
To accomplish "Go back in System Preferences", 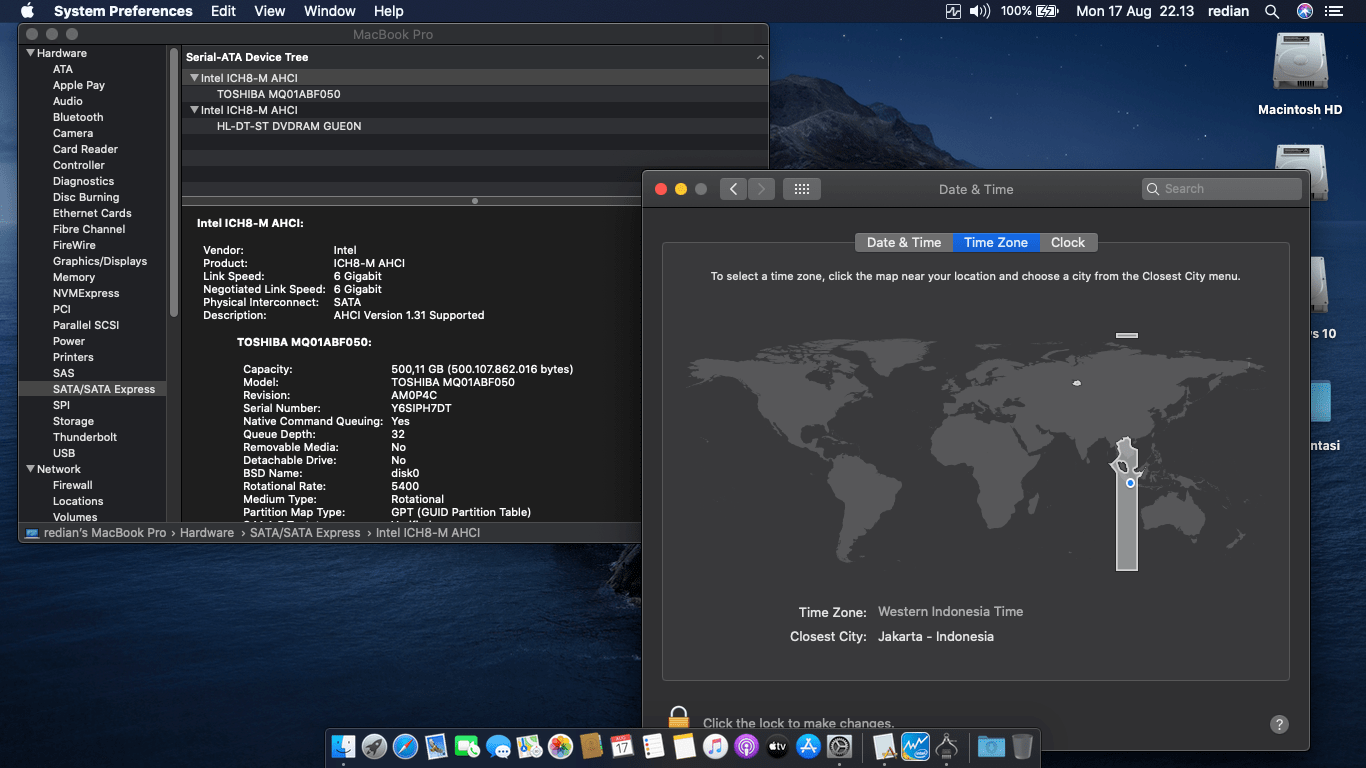I will [x=733, y=189].
